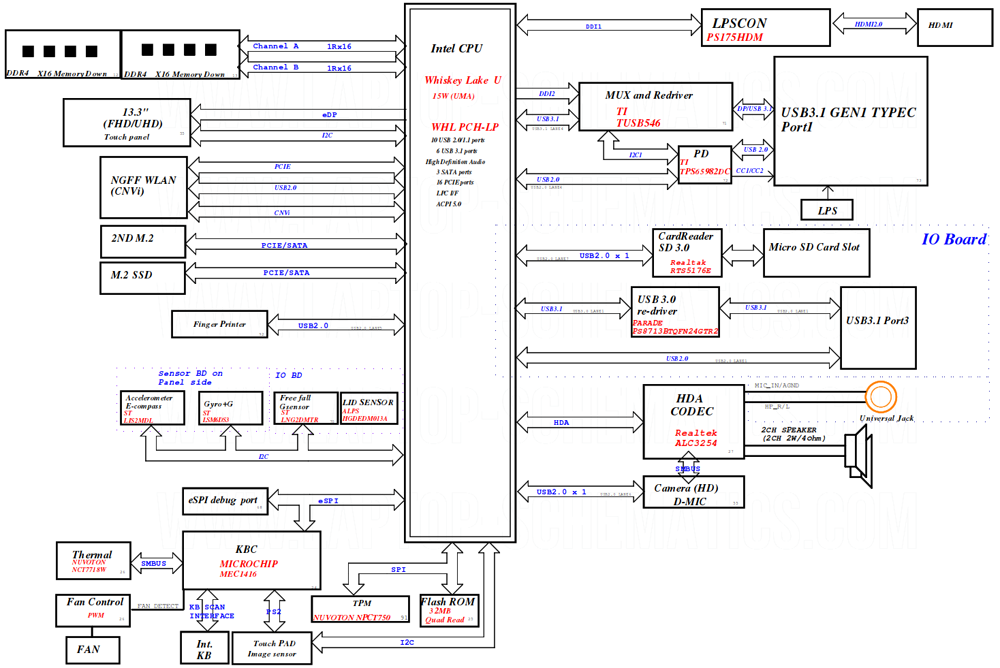
Task: Select the NGFF WLAN (CNVi) block
Action: point(143,188)
